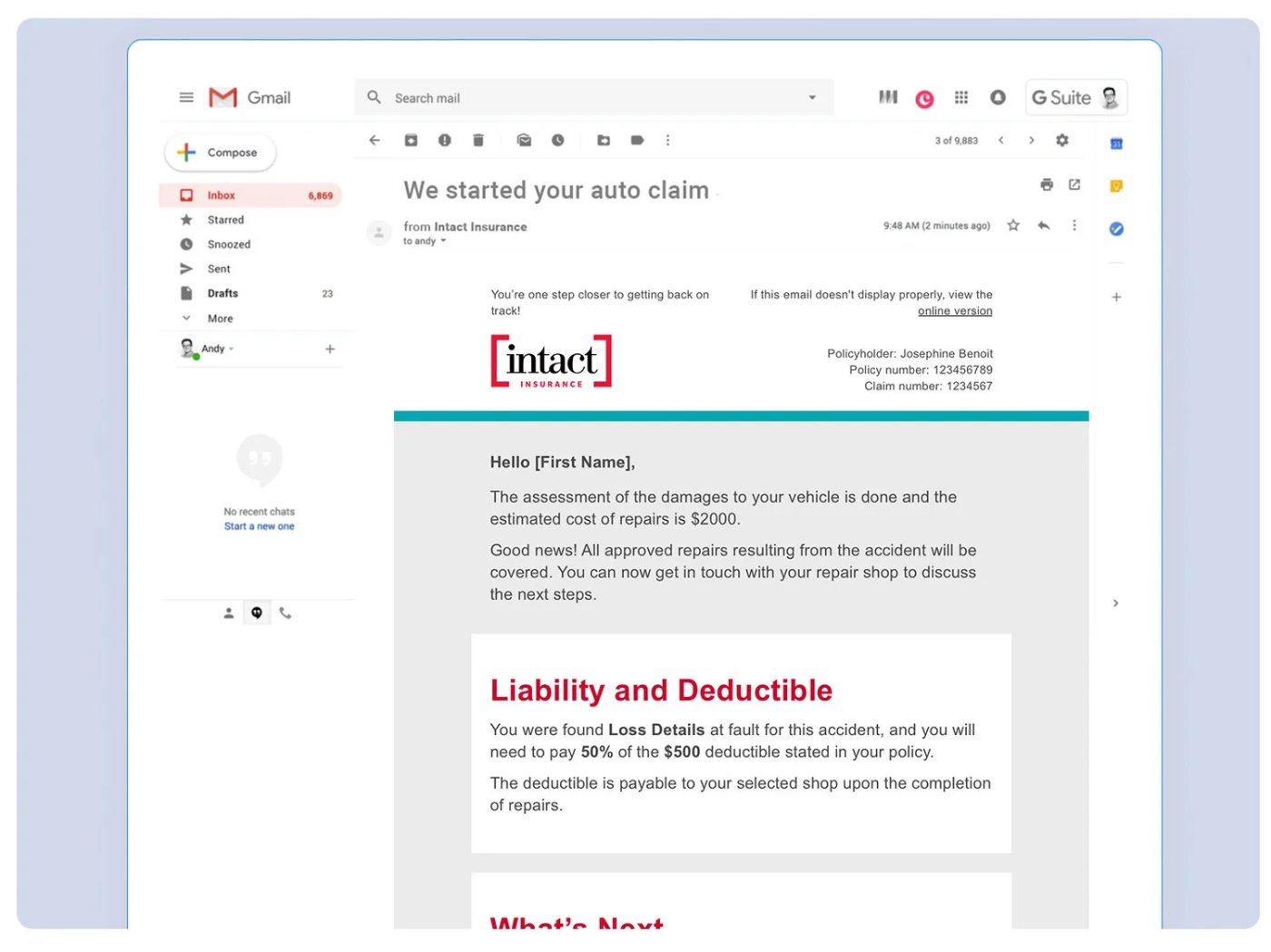
Task: Delete the email with the trash icon
Action: 478,140
